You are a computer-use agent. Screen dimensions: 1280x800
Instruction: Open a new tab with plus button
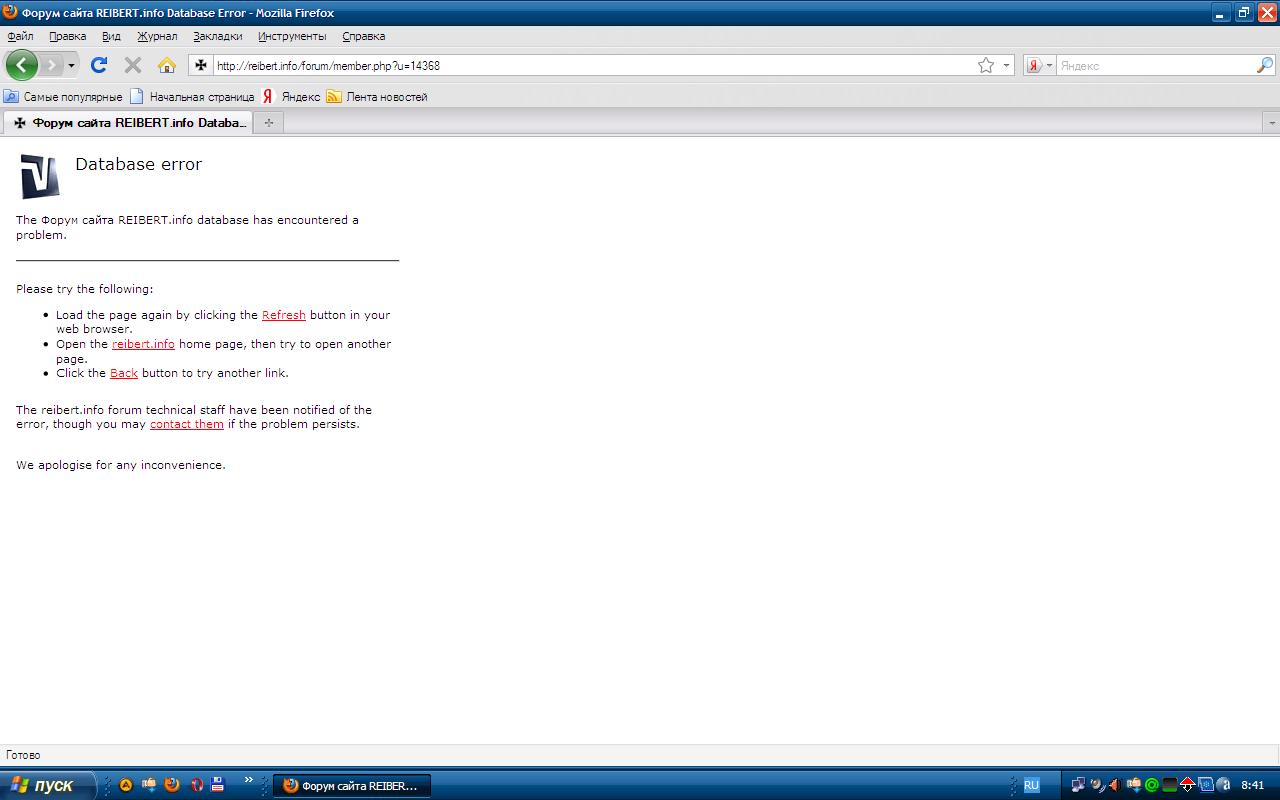click(268, 122)
